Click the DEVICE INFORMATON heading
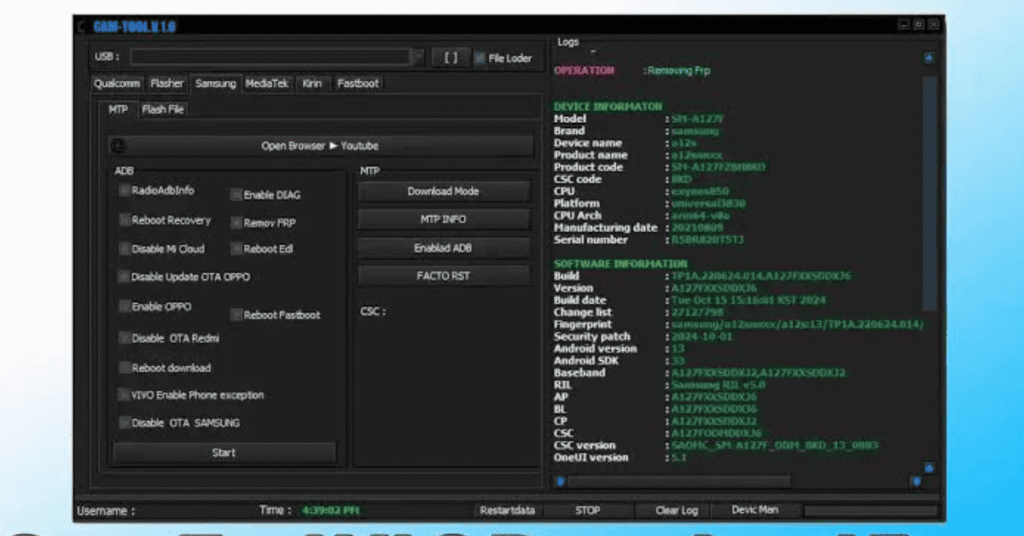 [x=608, y=106]
